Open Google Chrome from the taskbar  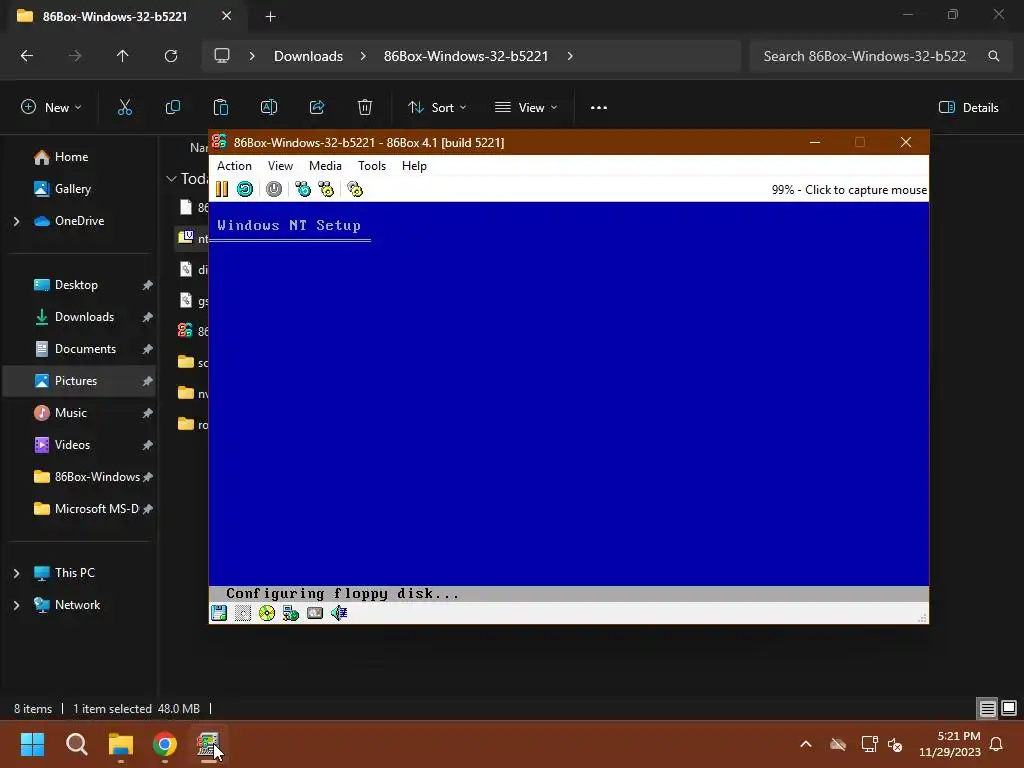coord(165,744)
